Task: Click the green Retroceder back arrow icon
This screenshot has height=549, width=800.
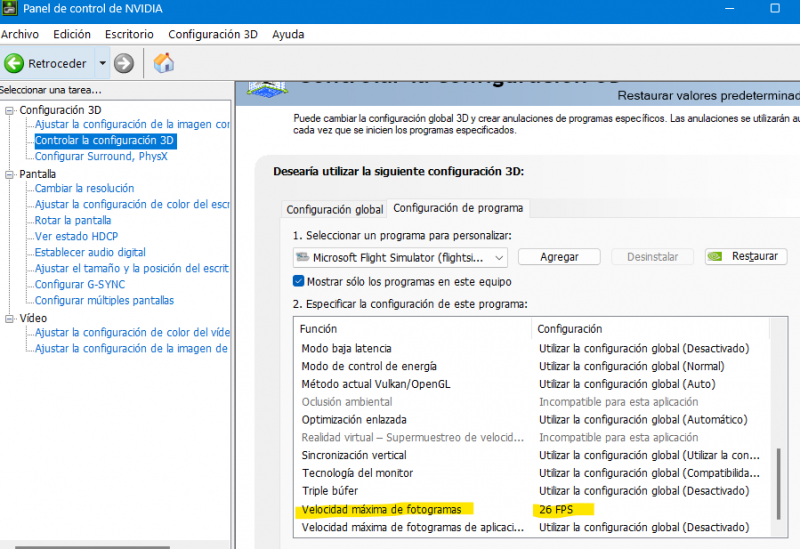Action: [14, 63]
